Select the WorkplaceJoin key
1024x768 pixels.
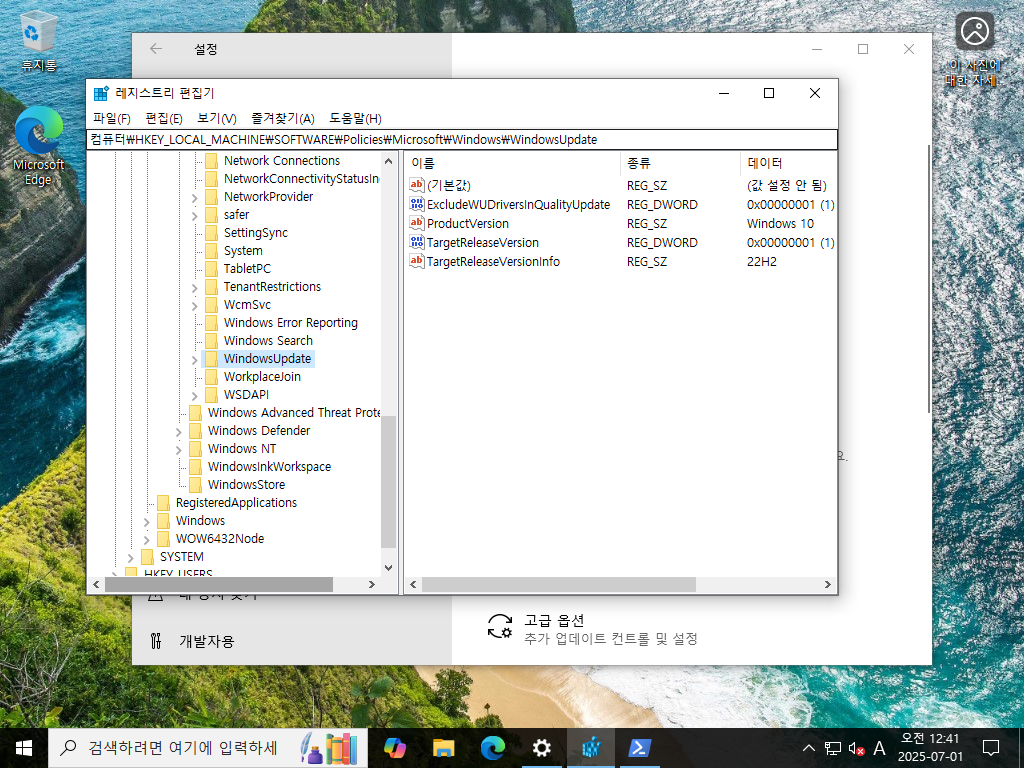(x=262, y=377)
